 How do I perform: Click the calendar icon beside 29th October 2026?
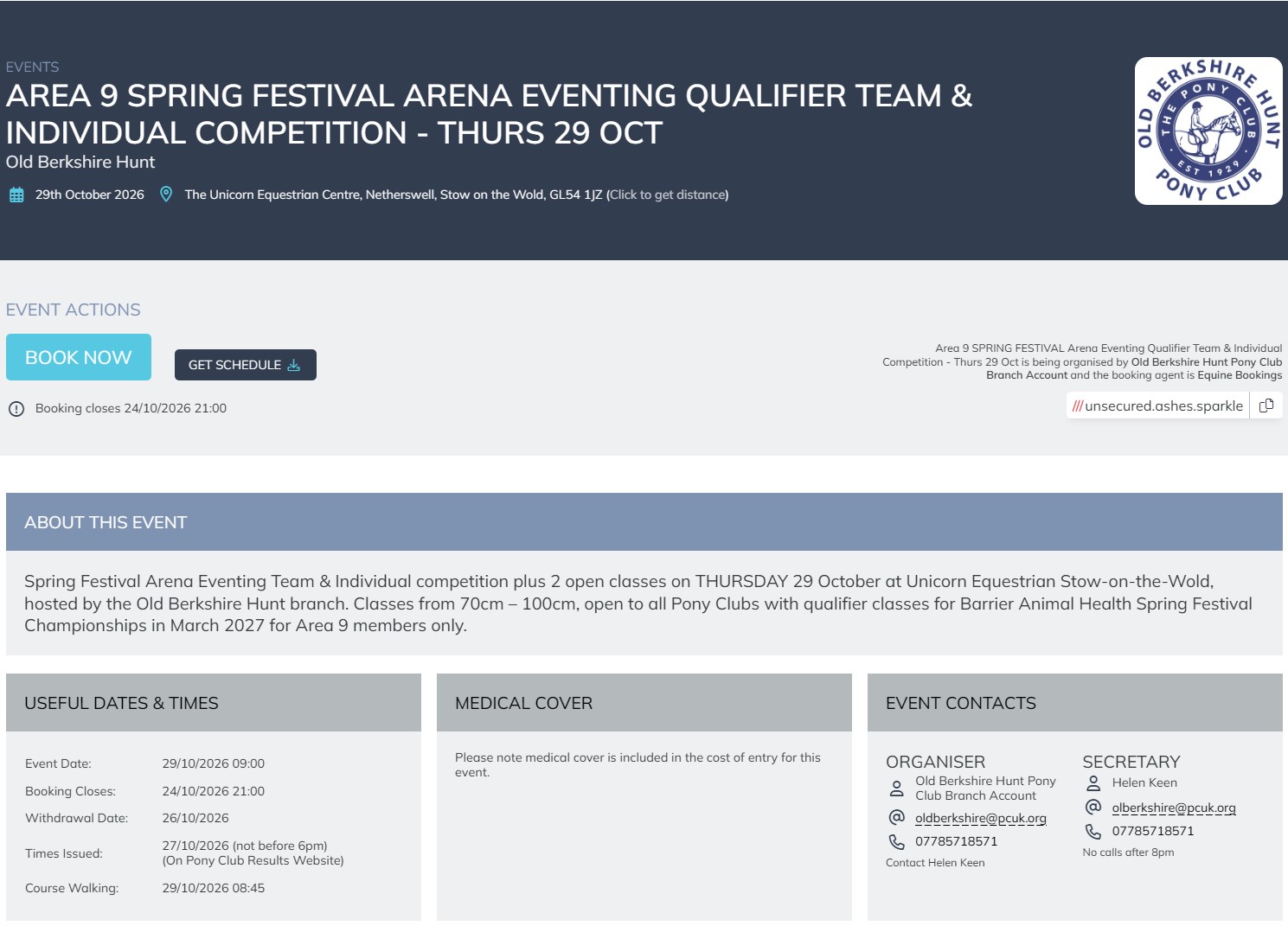pyautogui.click(x=16, y=195)
